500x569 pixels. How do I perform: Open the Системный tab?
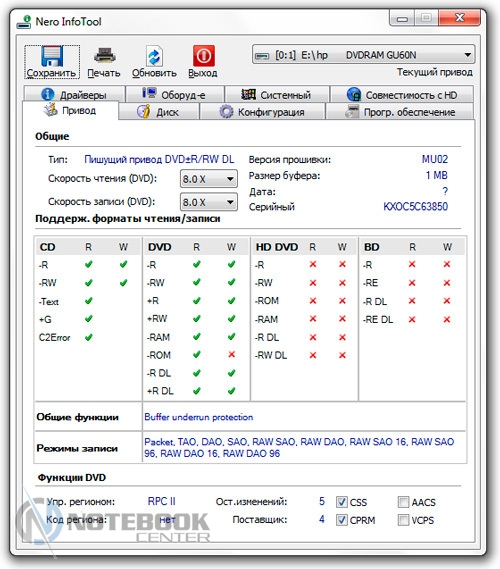coord(277,95)
